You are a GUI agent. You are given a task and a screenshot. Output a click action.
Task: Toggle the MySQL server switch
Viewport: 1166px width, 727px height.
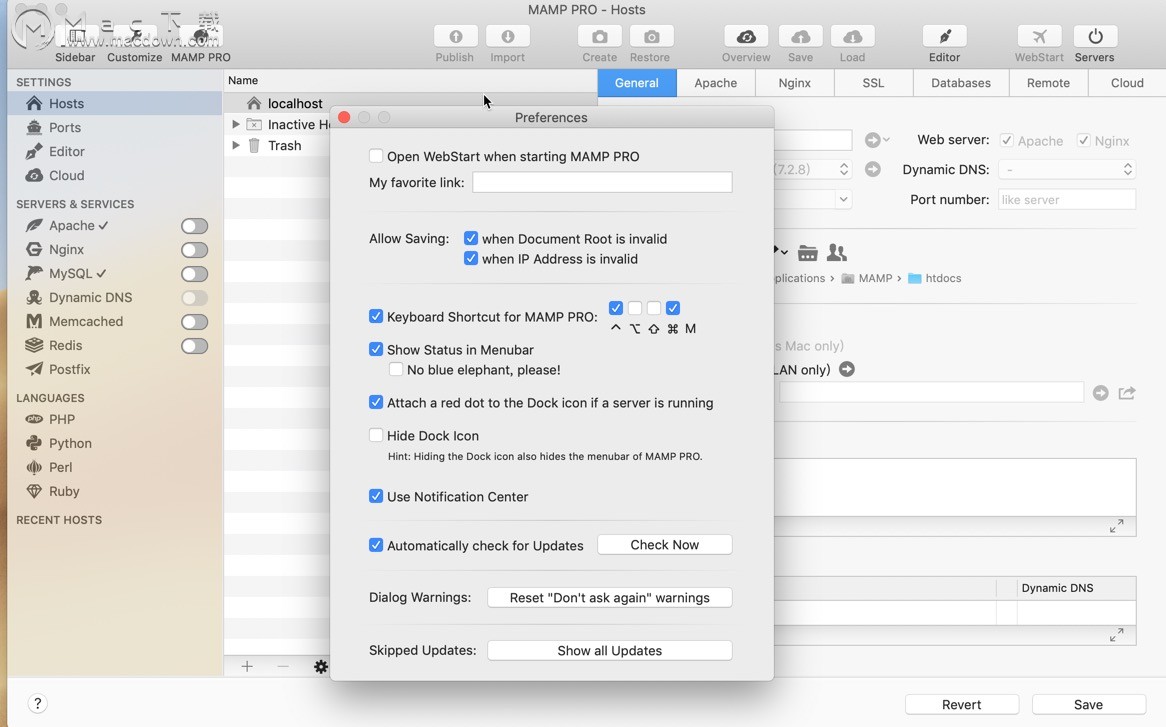click(194, 274)
